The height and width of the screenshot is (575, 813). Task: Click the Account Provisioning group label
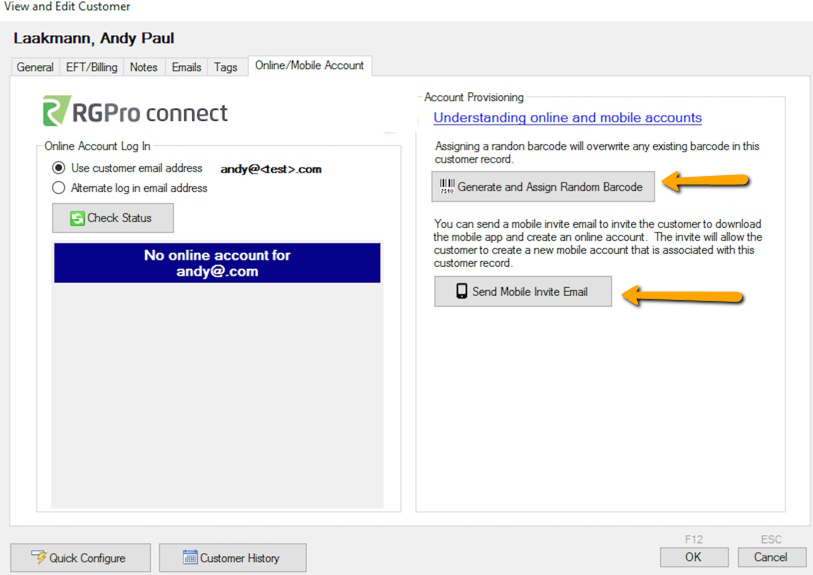(474, 97)
